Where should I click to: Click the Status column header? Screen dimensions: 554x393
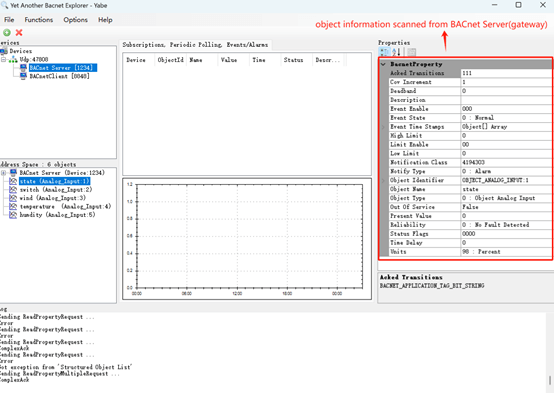296,60
